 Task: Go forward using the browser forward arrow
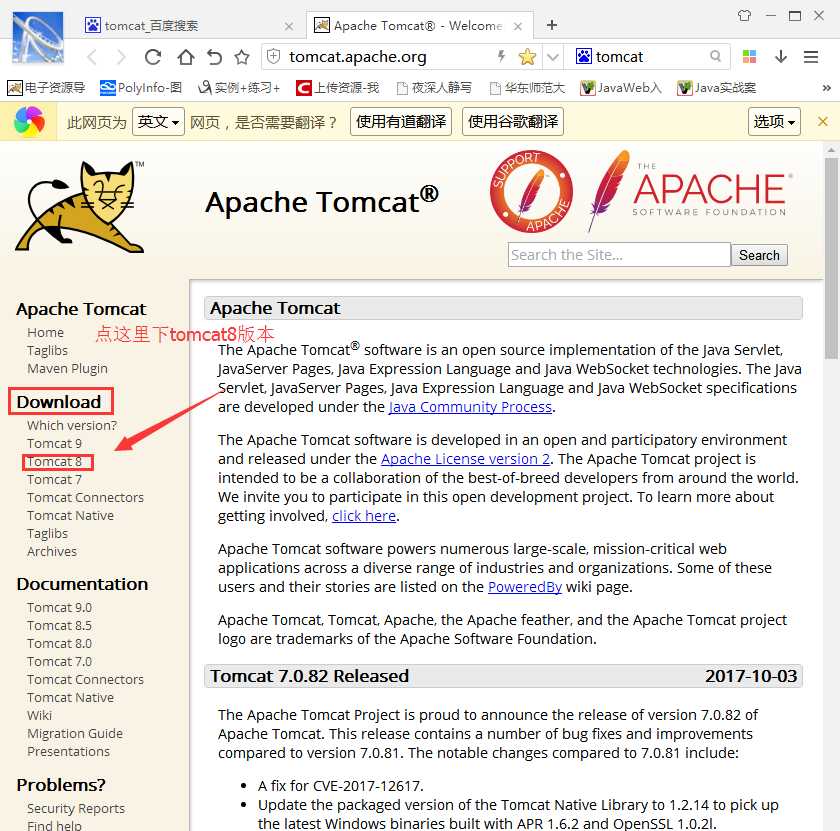[122, 57]
